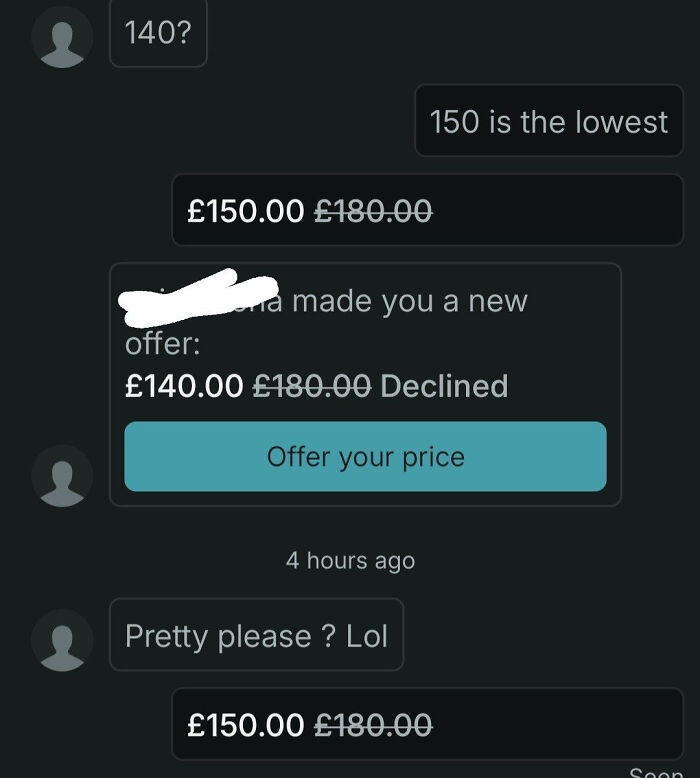Screen dimensions: 700x778
Task: Select the "140?" message bubble
Action: pos(158,34)
